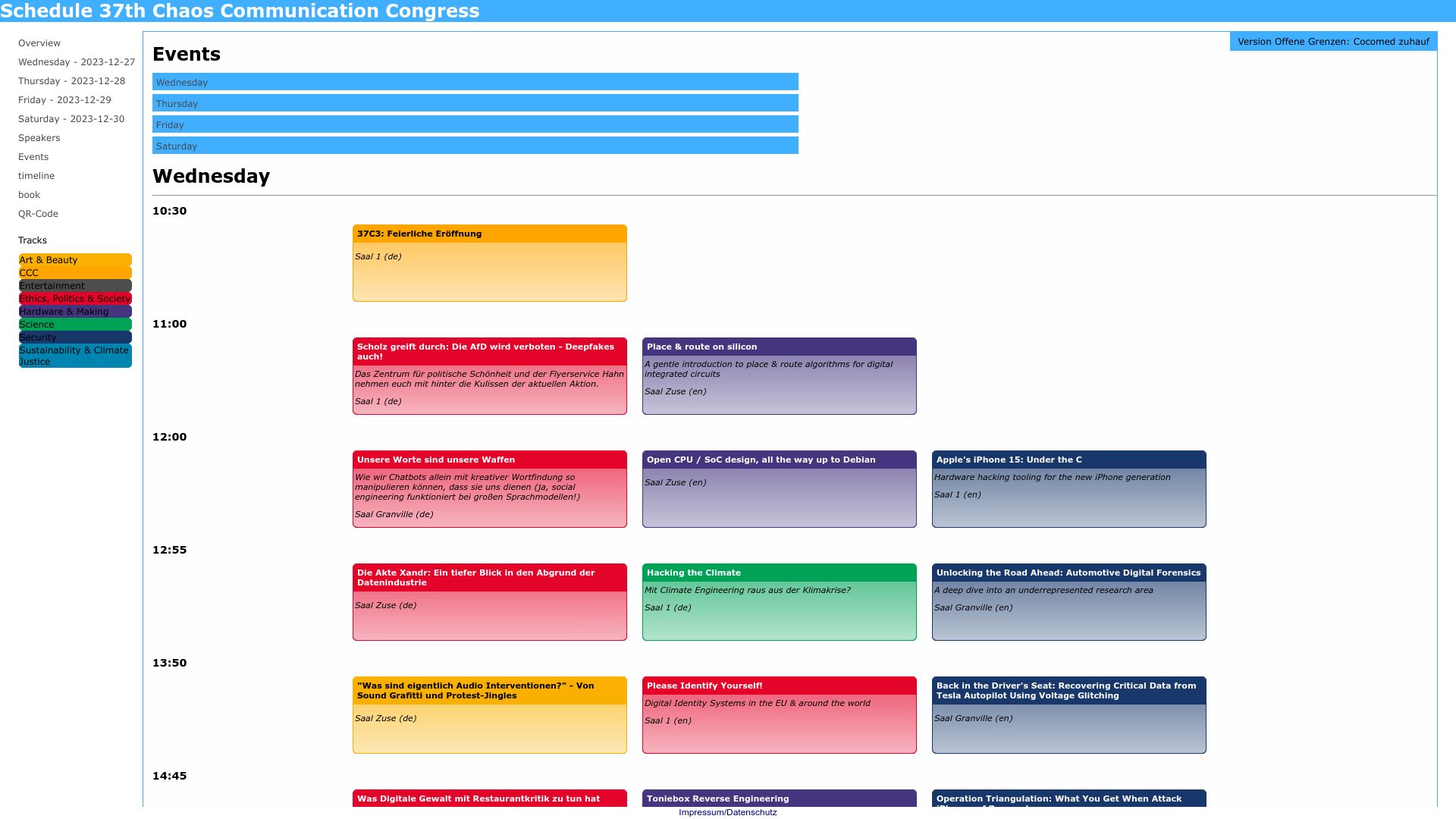The image size is (1456, 819).
Task: Open Unsere Worte sind unsere Waffen
Action: 490,489
